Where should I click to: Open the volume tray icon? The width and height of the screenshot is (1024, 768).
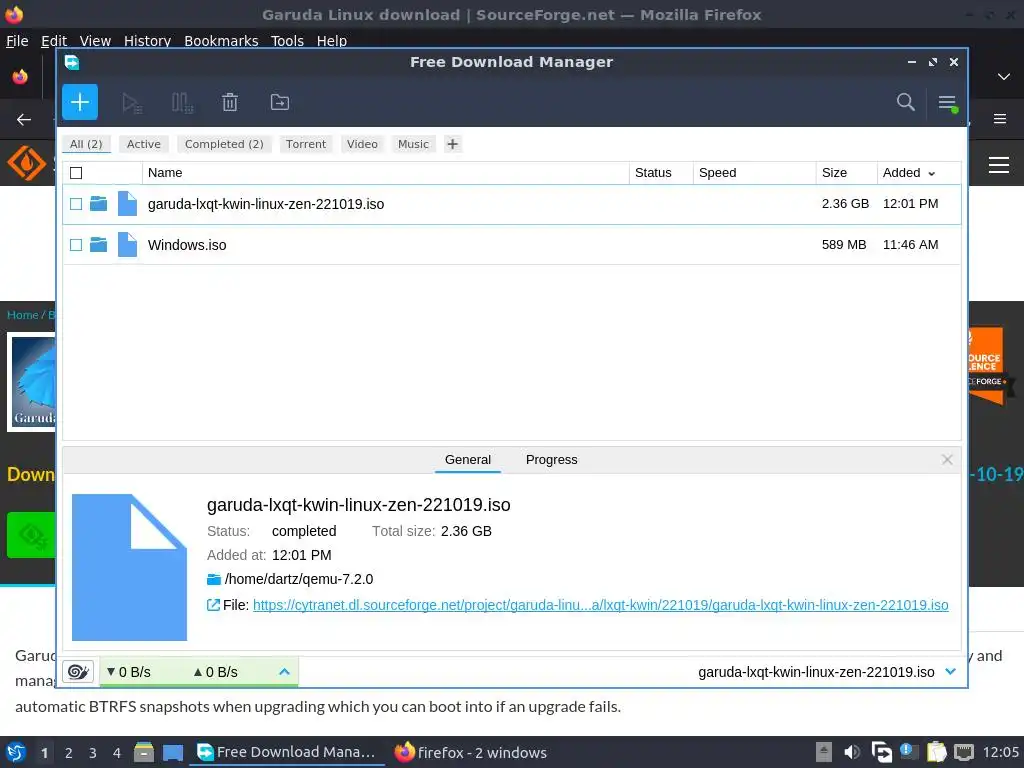click(x=852, y=752)
